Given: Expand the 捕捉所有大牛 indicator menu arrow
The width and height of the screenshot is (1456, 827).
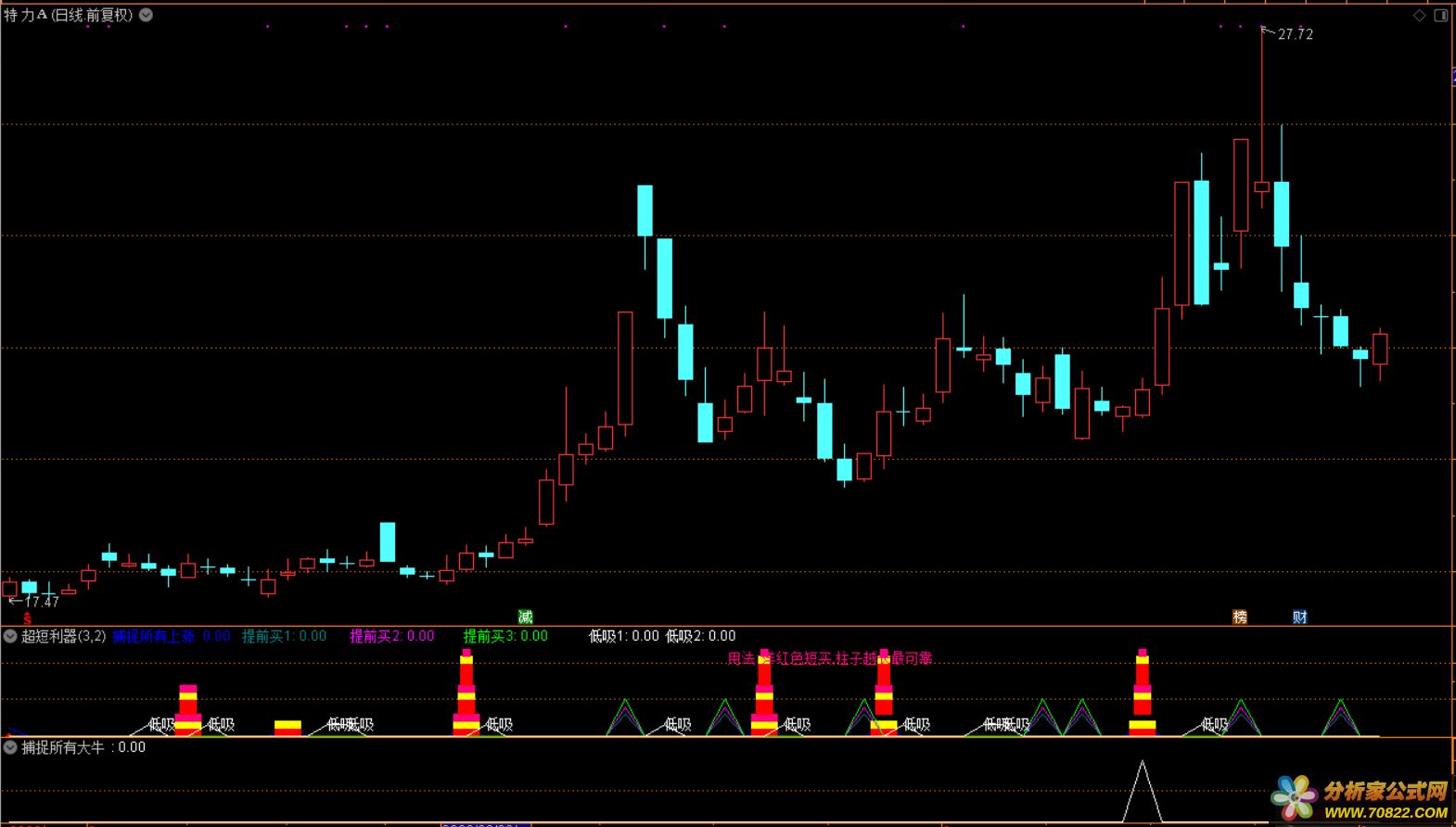Looking at the screenshot, I should 10,746.
